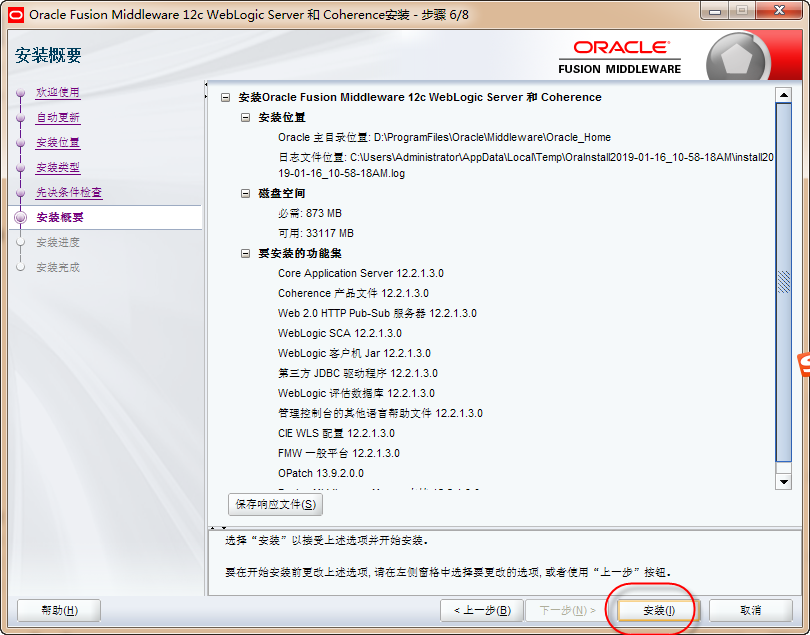Select the 可用: 33117 MB line
810x635 pixels.
click(316, 234)
